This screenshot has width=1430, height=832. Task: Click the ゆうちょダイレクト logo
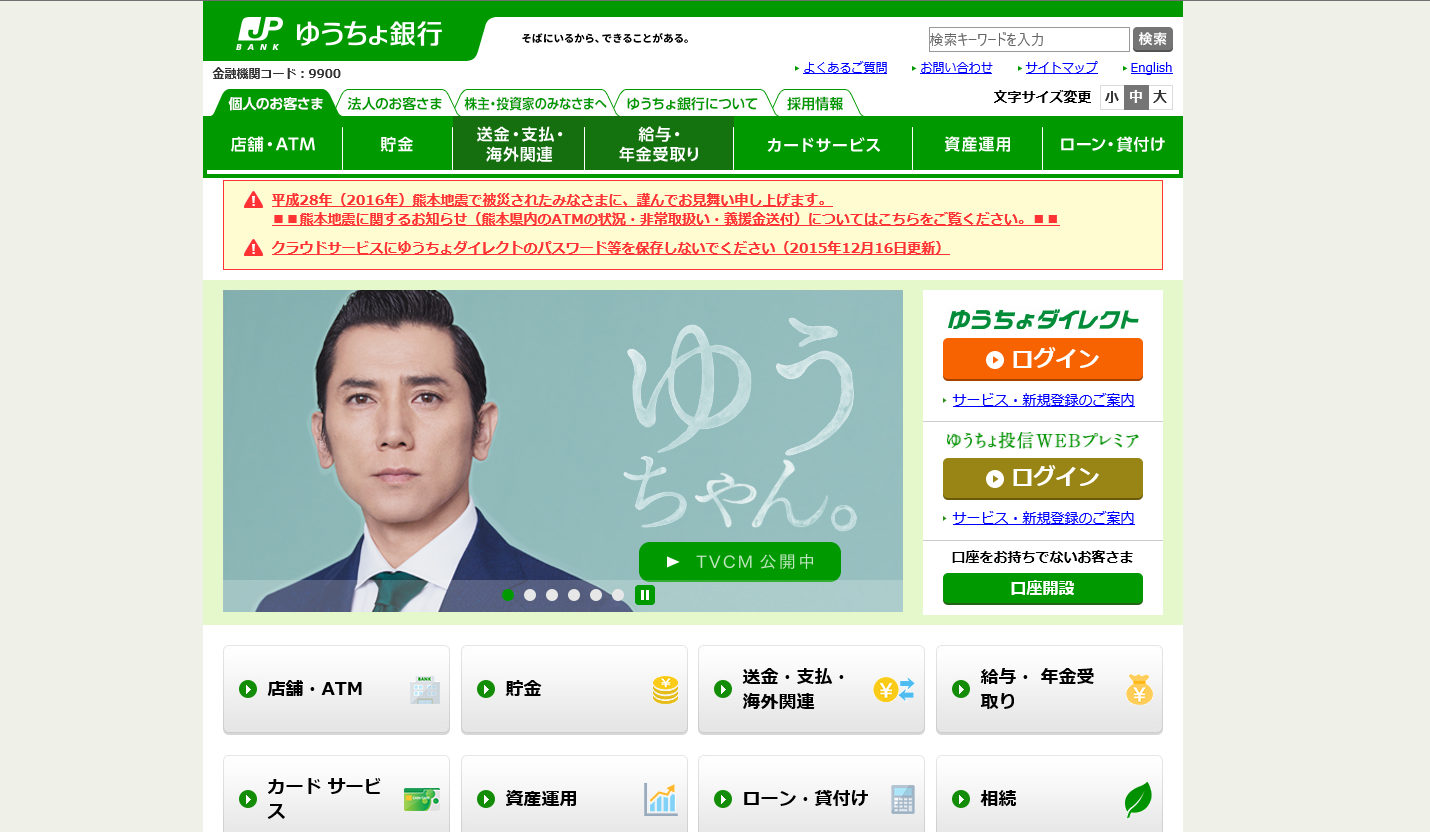1043,319
